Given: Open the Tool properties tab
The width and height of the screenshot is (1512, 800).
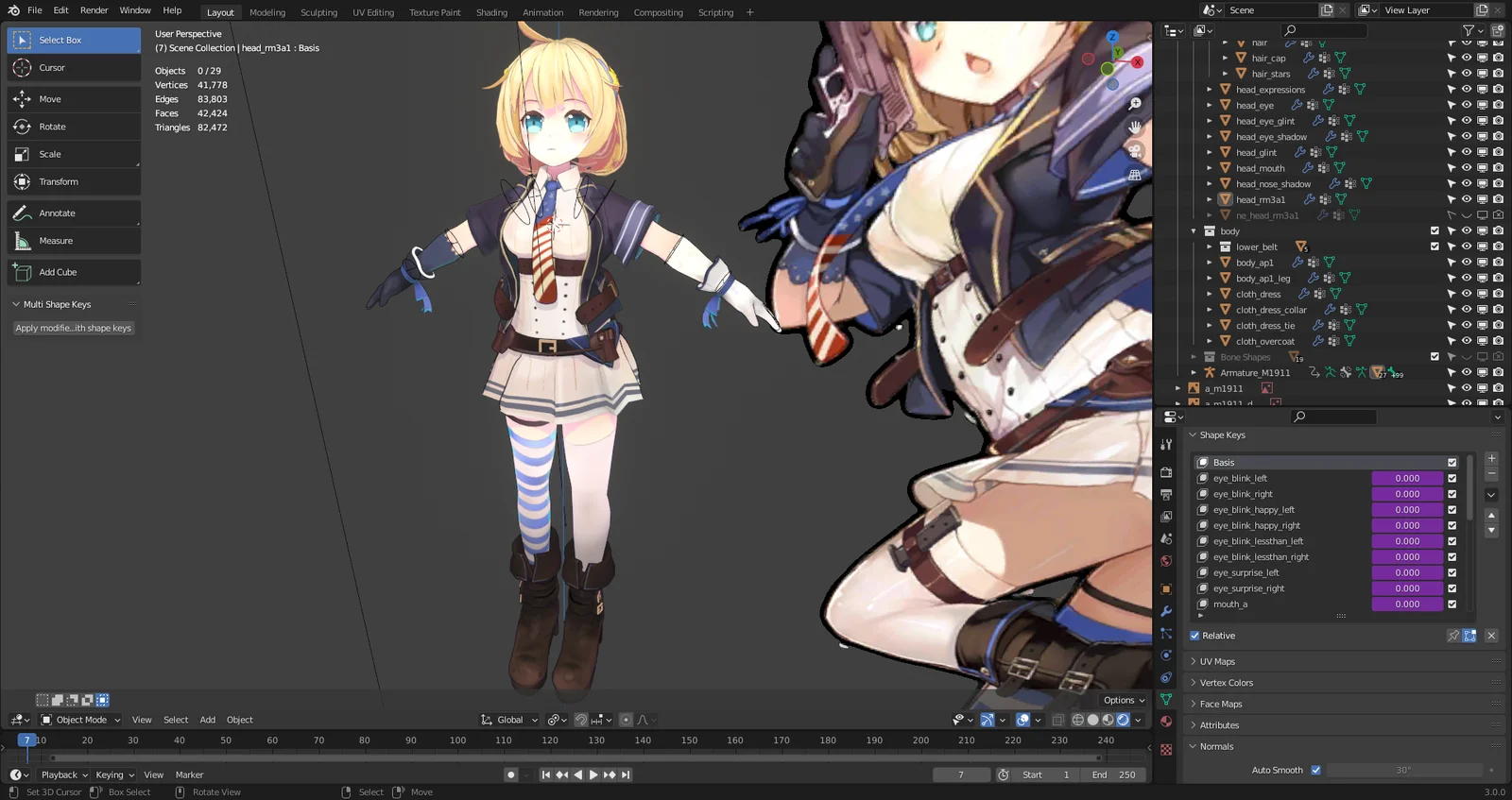Looking at the screenshot, I should [1166, 445].
